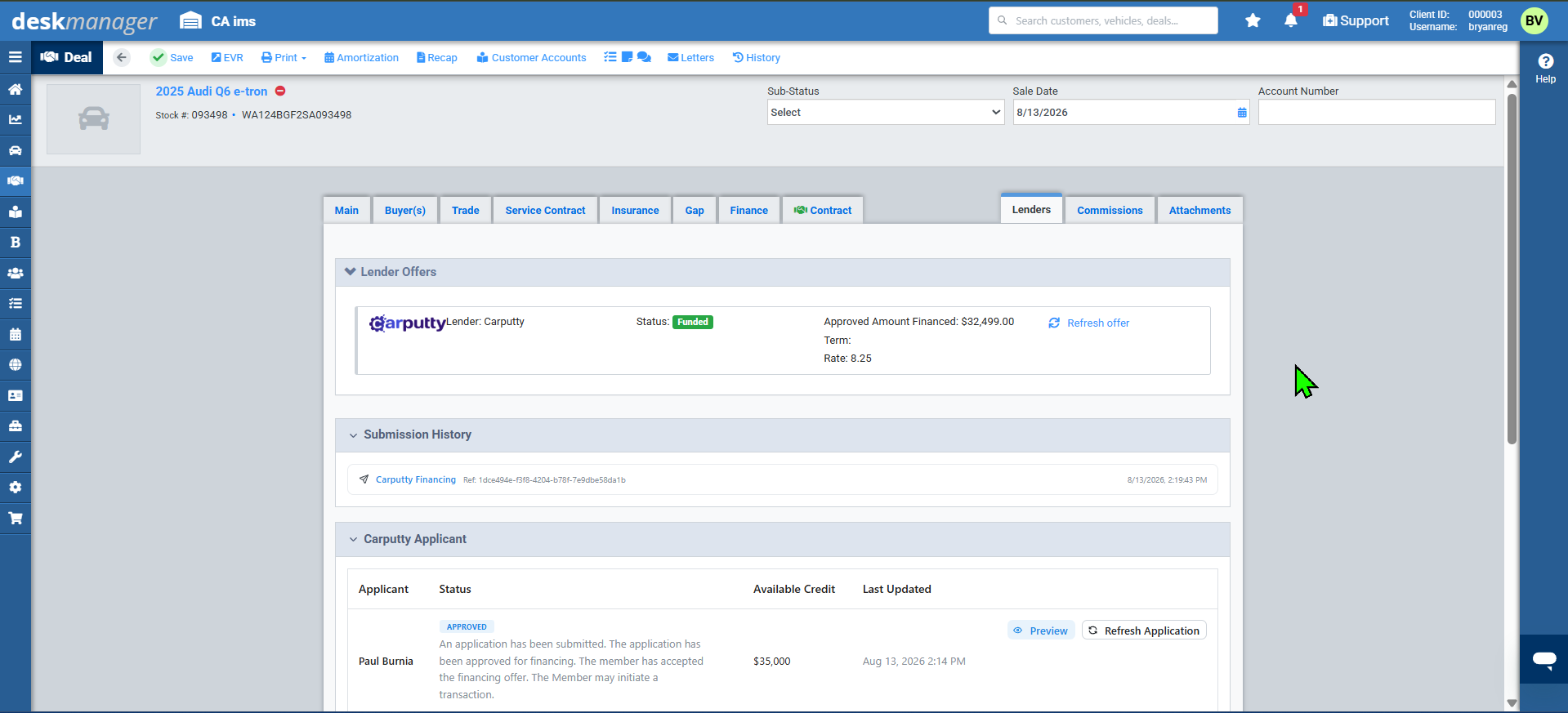Open the sticky note icon in toolbar
Screen dimensions: 1568x713
click(x=627, y=57)
